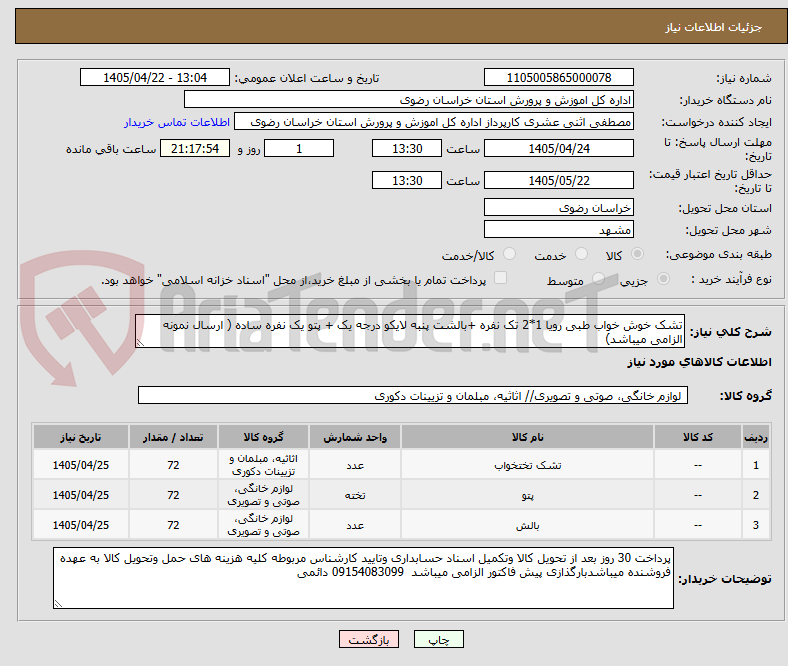Click the resize handle of description box

pyautogui.click(x=140, y=343)
